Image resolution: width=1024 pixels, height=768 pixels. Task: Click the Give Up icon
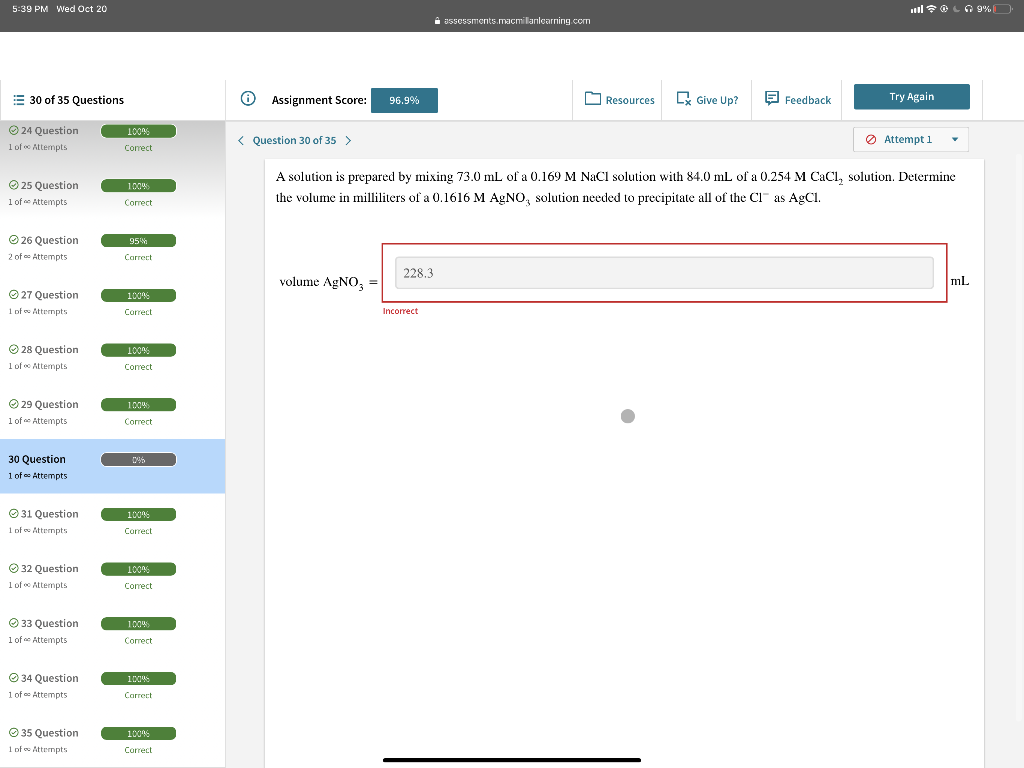684,99
